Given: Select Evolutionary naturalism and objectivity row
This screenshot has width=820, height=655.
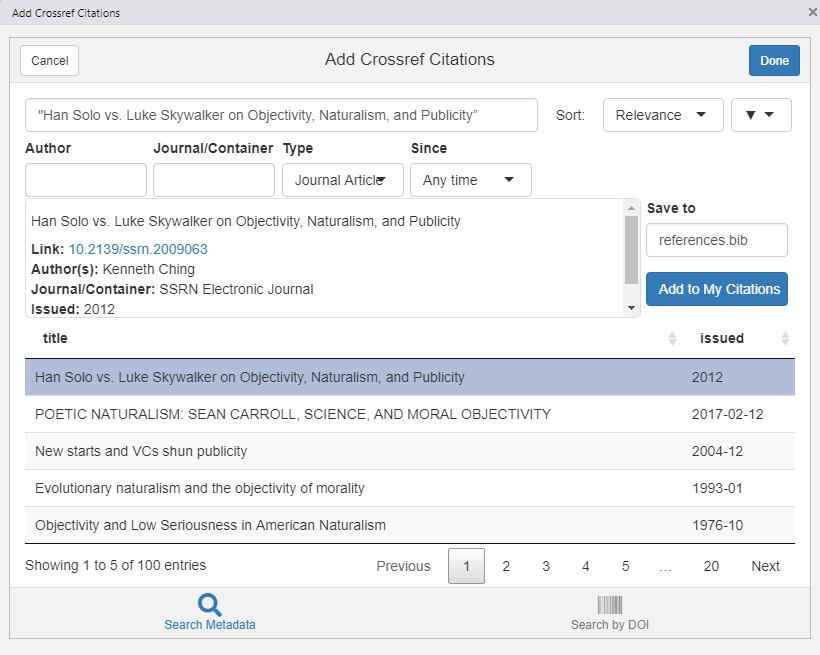Looking at the screenshot, I should point(200,488).
